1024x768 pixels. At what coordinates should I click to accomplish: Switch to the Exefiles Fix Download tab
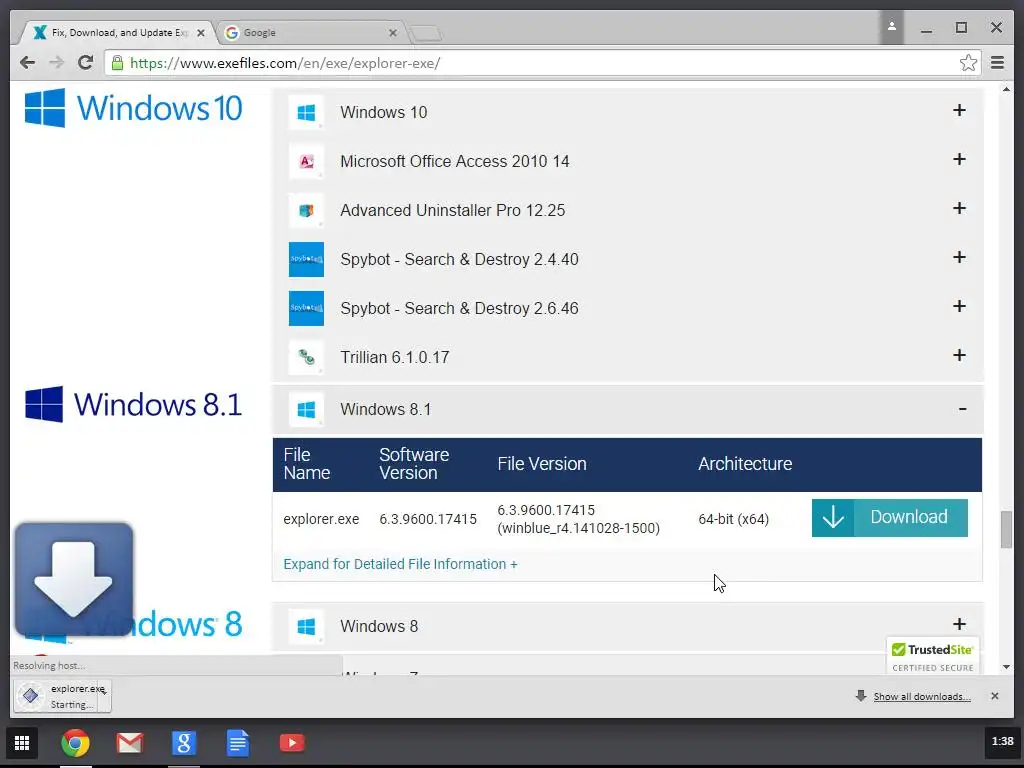click(120, 33)
